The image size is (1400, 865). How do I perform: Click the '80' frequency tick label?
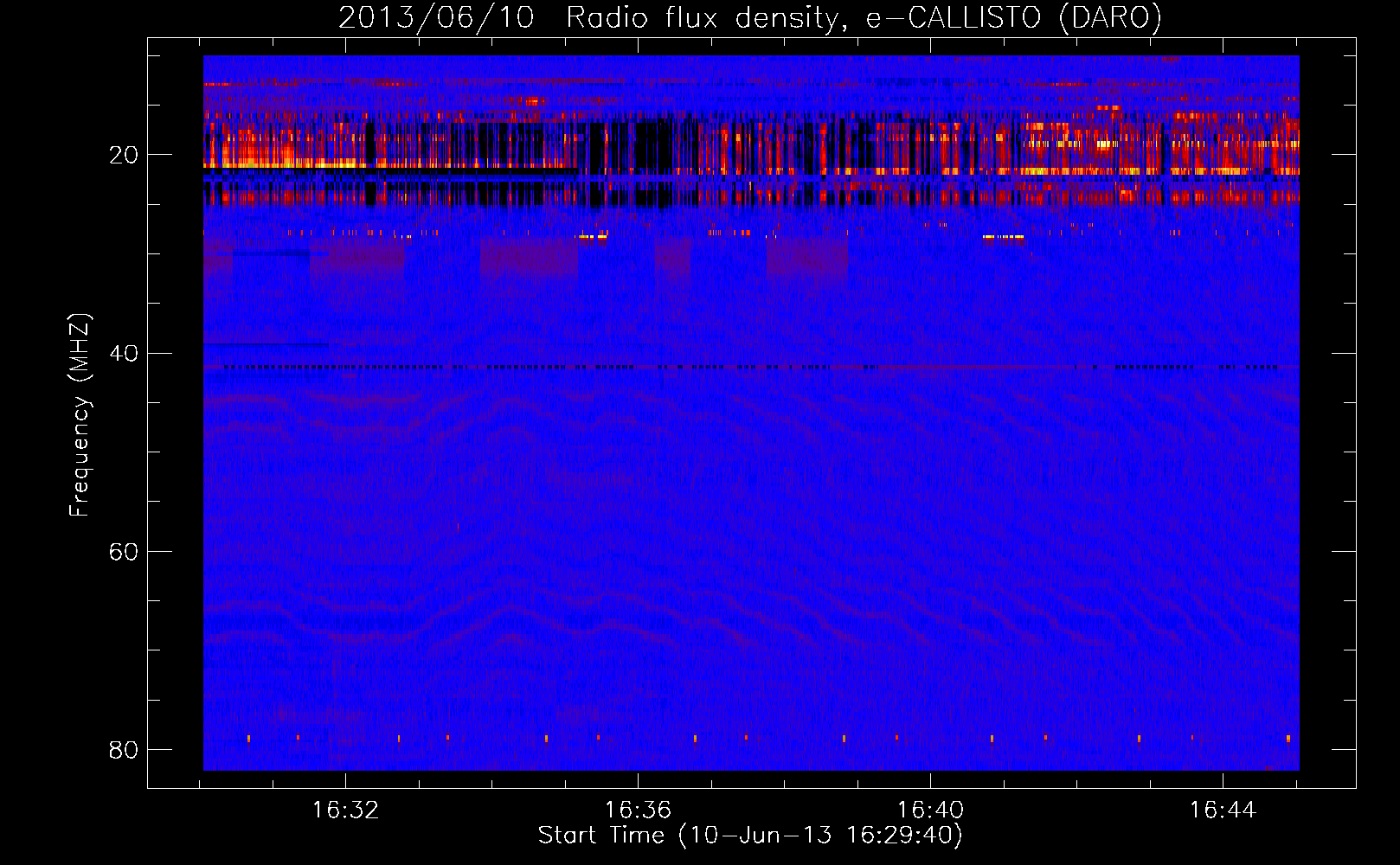(x=123, y=750)
